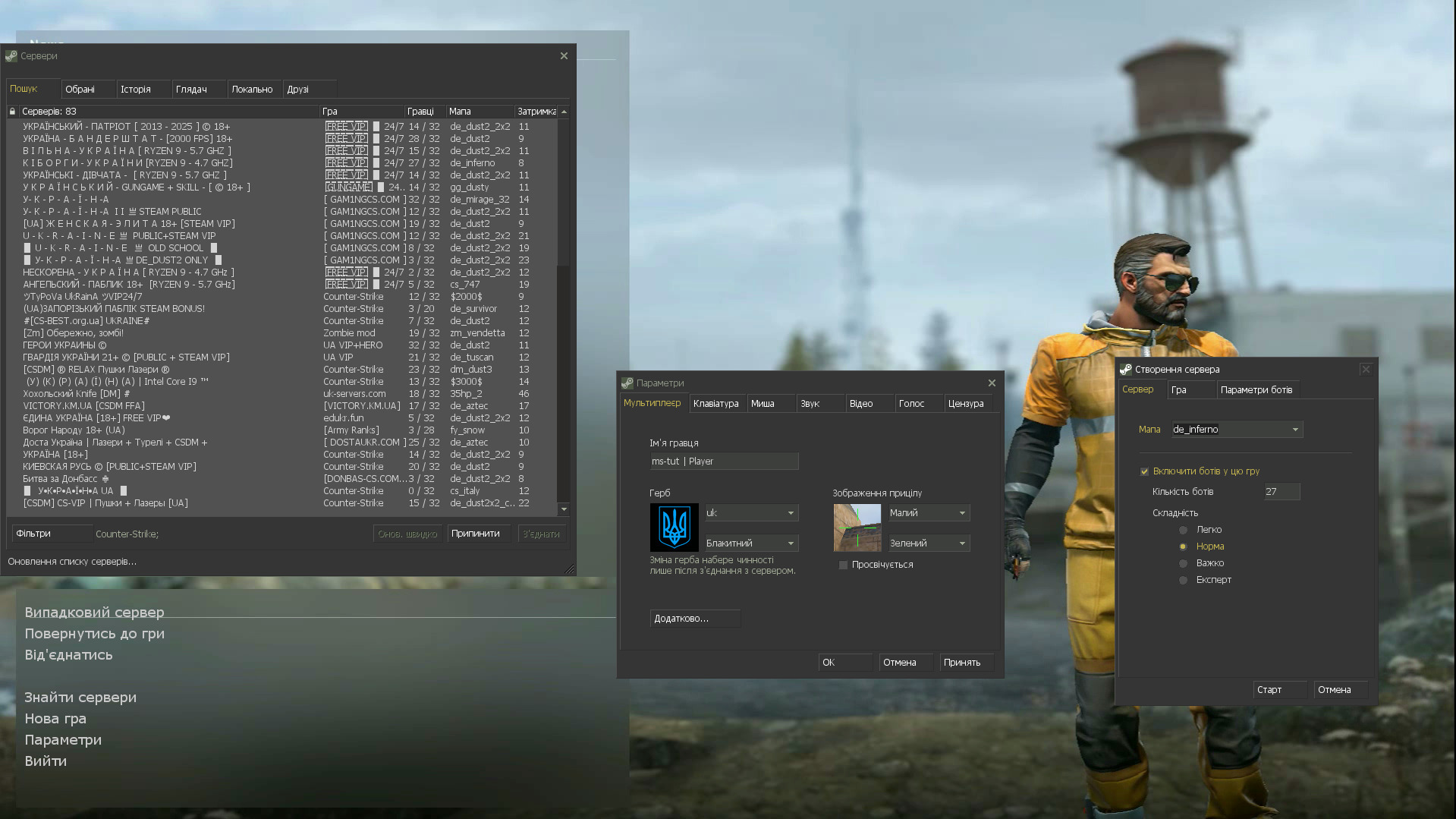Viewport: 1456px width, 819px height.
Task: Click the Ім'я гравця input field
Action: pyautogui.click(x=725, y=461)
